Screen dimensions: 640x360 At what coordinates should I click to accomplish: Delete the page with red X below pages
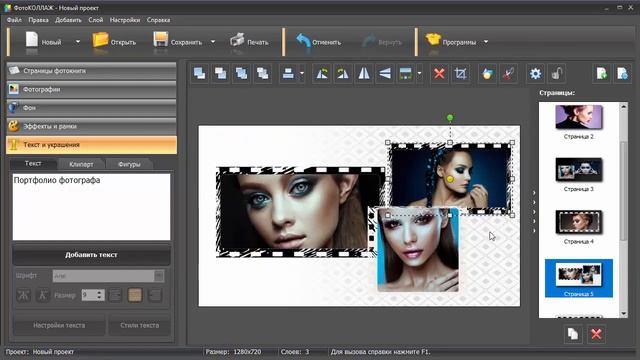(596, 334)
